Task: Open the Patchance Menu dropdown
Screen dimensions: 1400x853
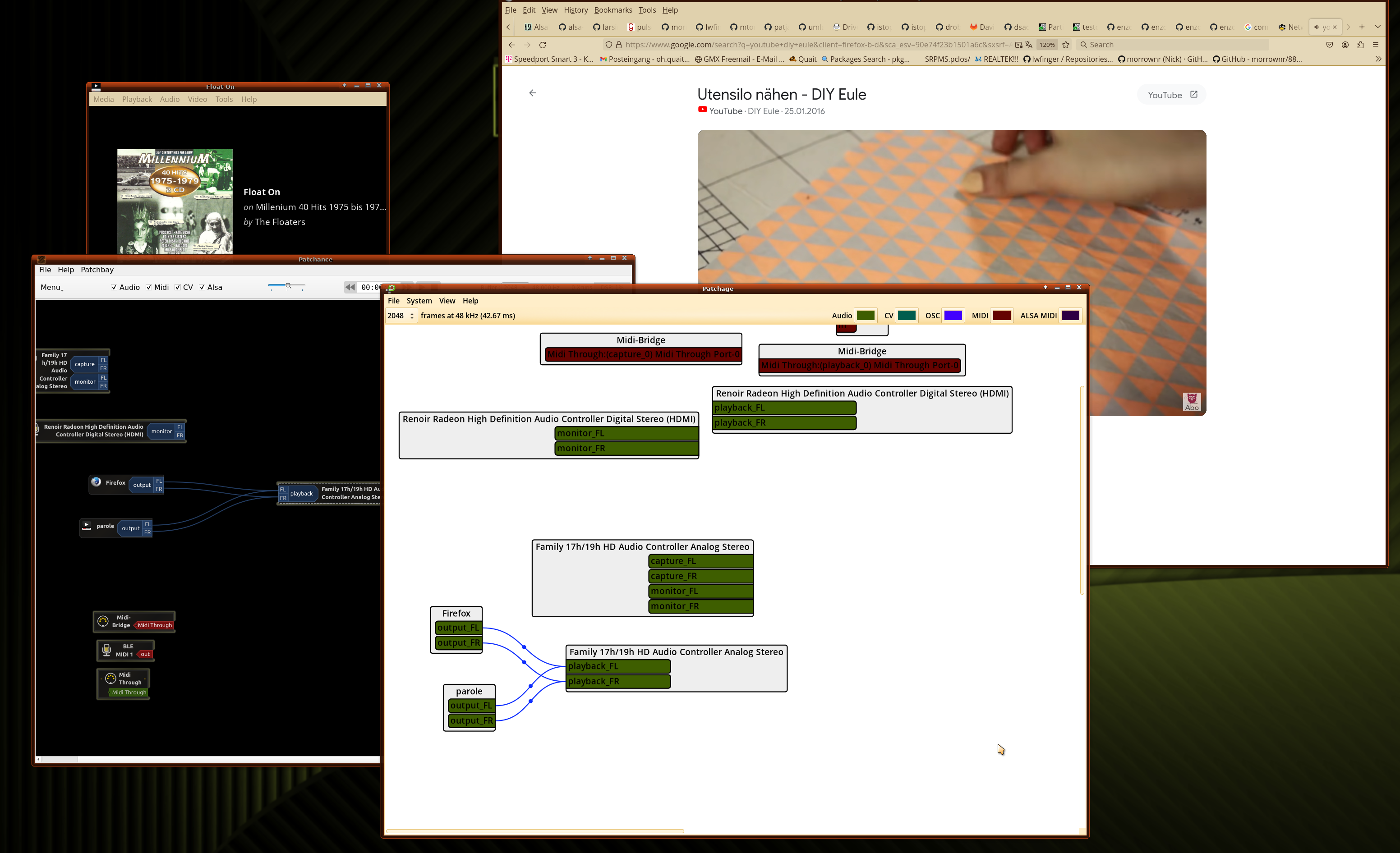Action: pyautogui.click(x=51, y=287)
